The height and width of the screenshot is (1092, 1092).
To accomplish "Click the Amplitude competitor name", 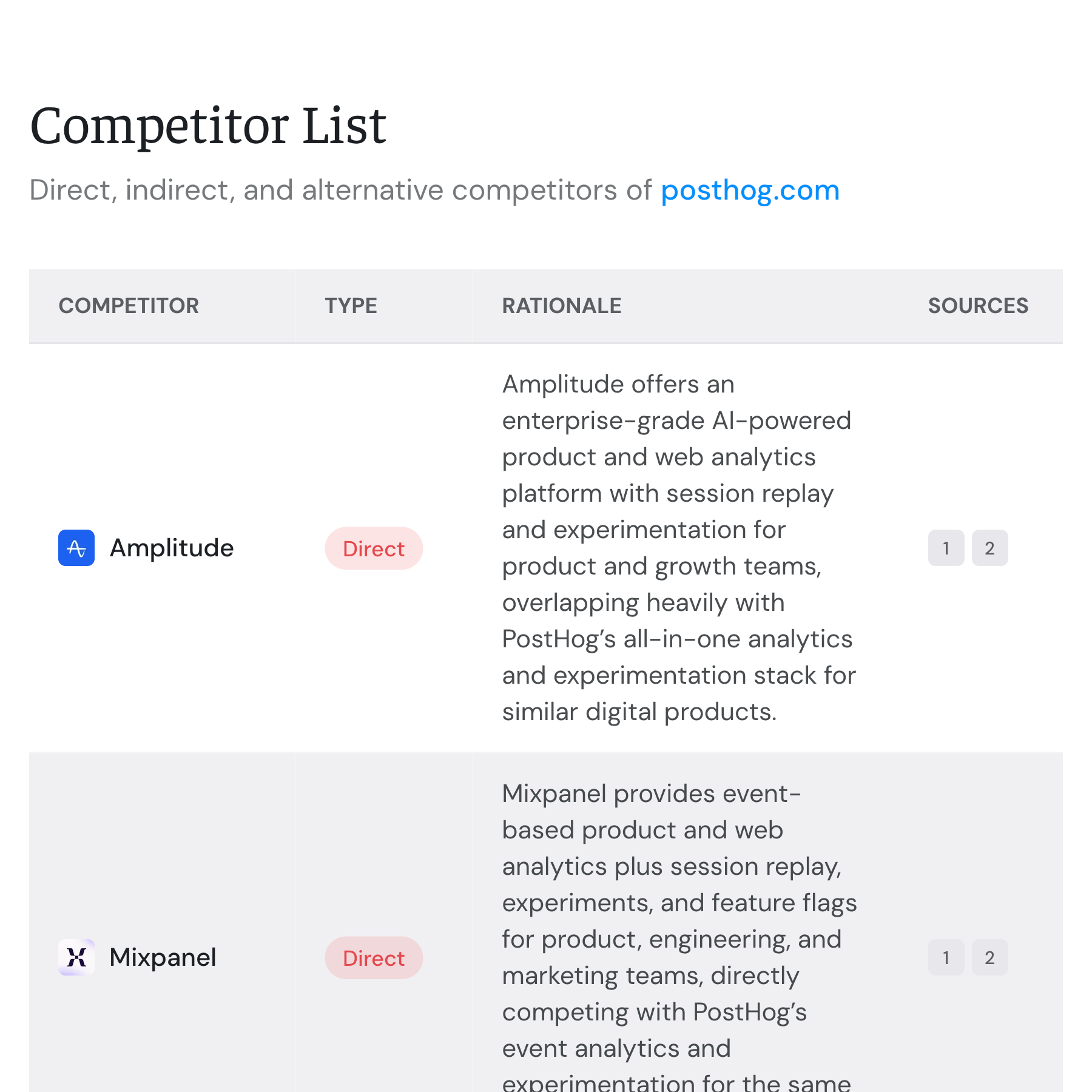I will [x=171, y=548].
